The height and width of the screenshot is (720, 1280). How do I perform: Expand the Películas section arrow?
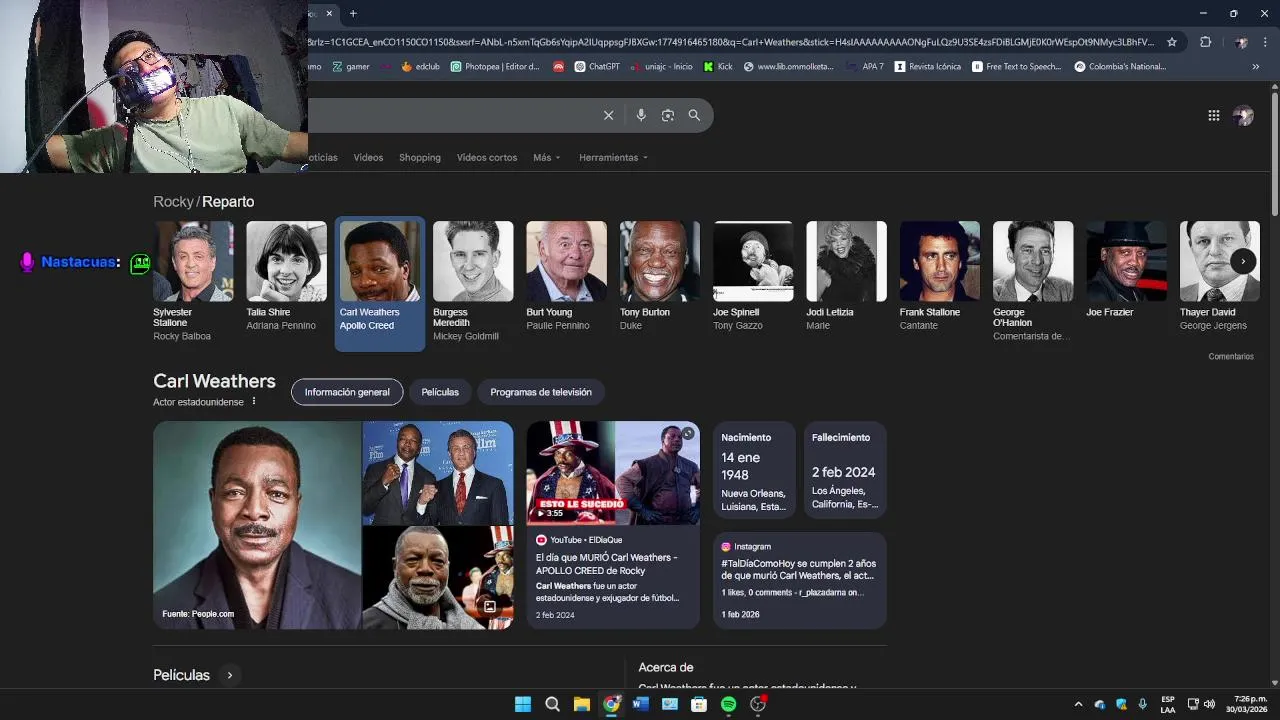[230, 675]
